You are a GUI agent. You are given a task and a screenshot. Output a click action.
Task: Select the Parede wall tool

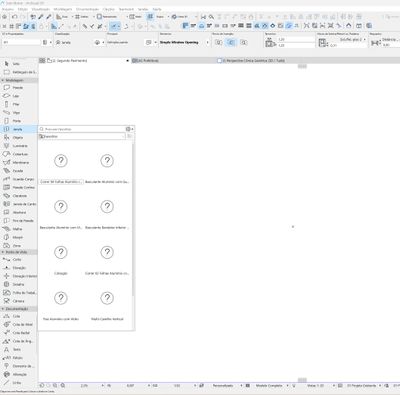[x=18, y=88]
